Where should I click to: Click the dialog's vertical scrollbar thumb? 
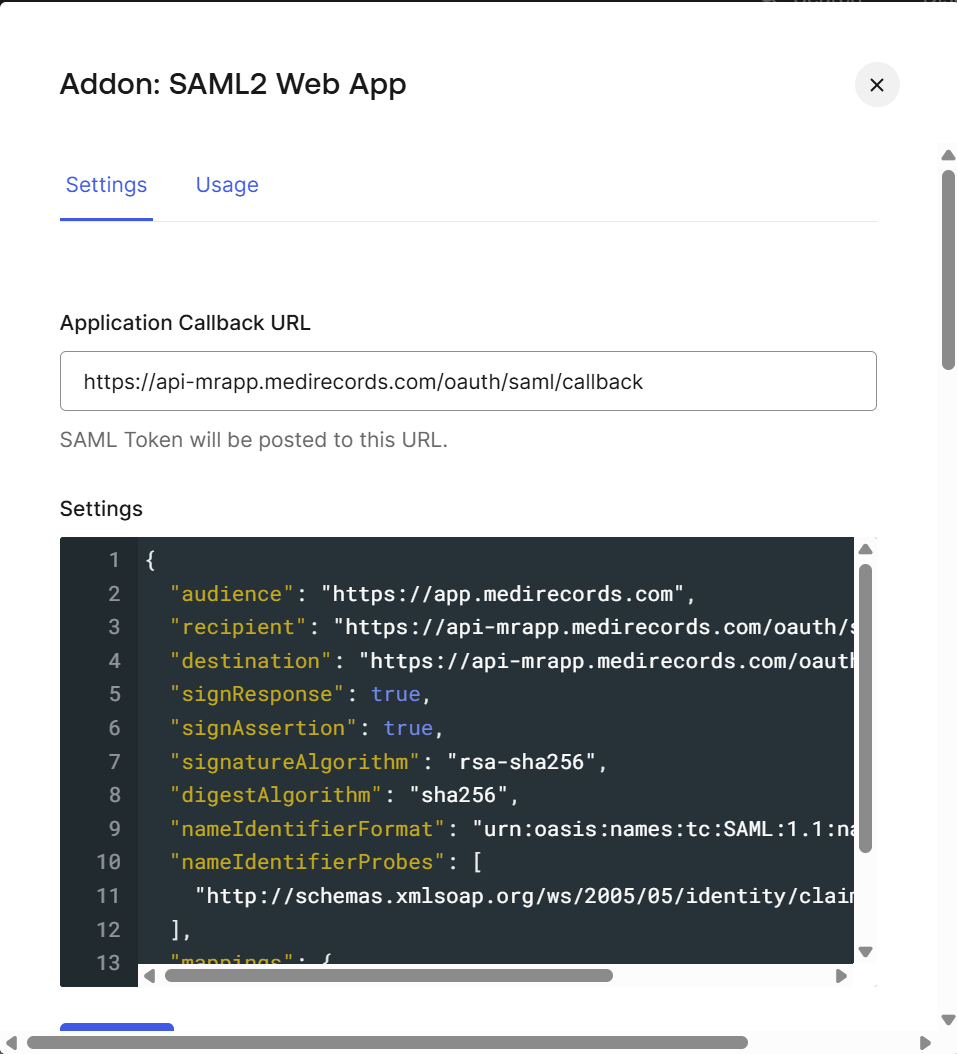[948, 270]
